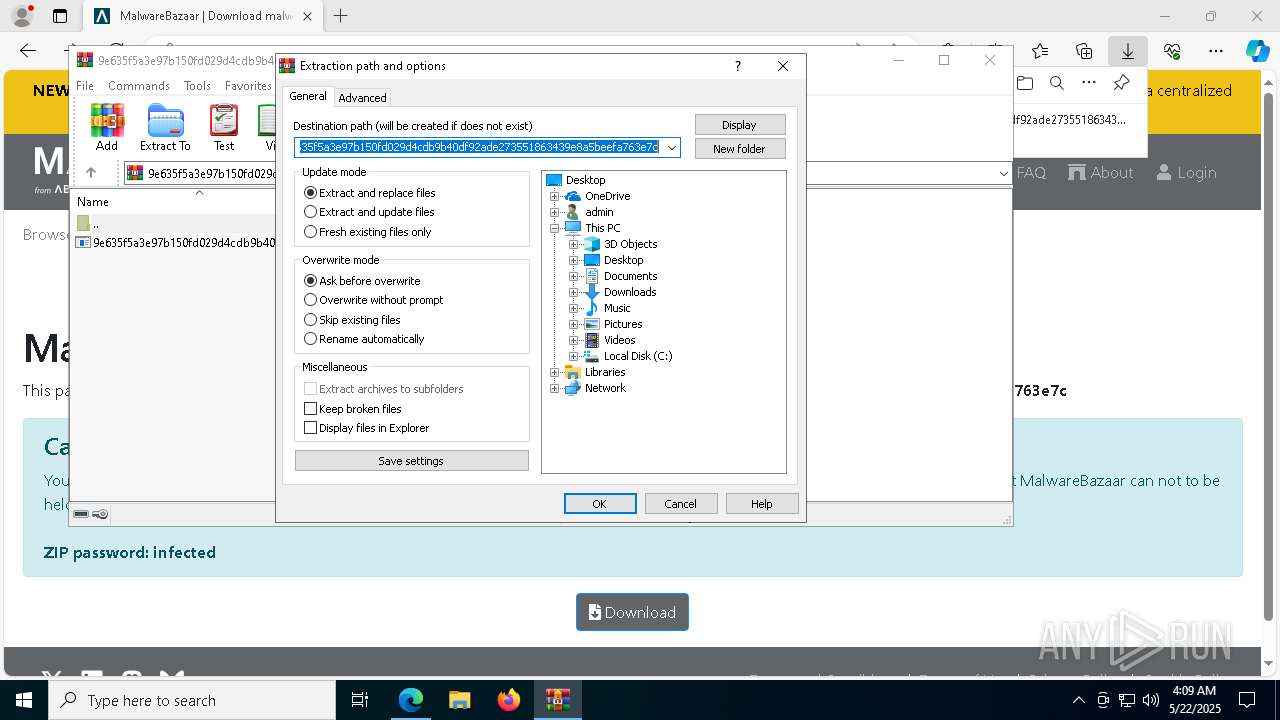
Task: Select Fresh existing files only
Action: coord(367,232)
